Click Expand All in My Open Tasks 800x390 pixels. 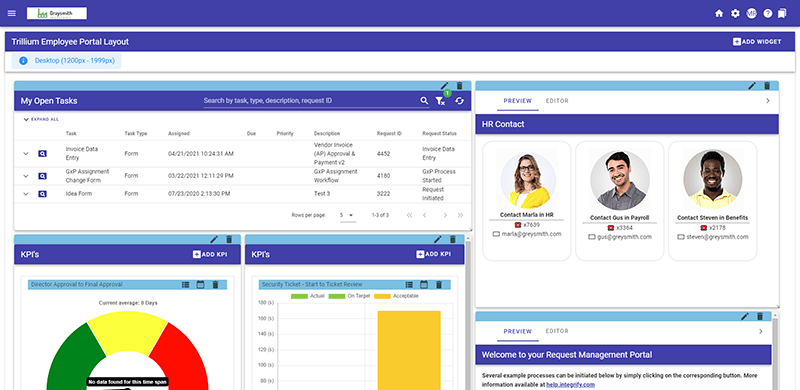[x=41, y=119]
